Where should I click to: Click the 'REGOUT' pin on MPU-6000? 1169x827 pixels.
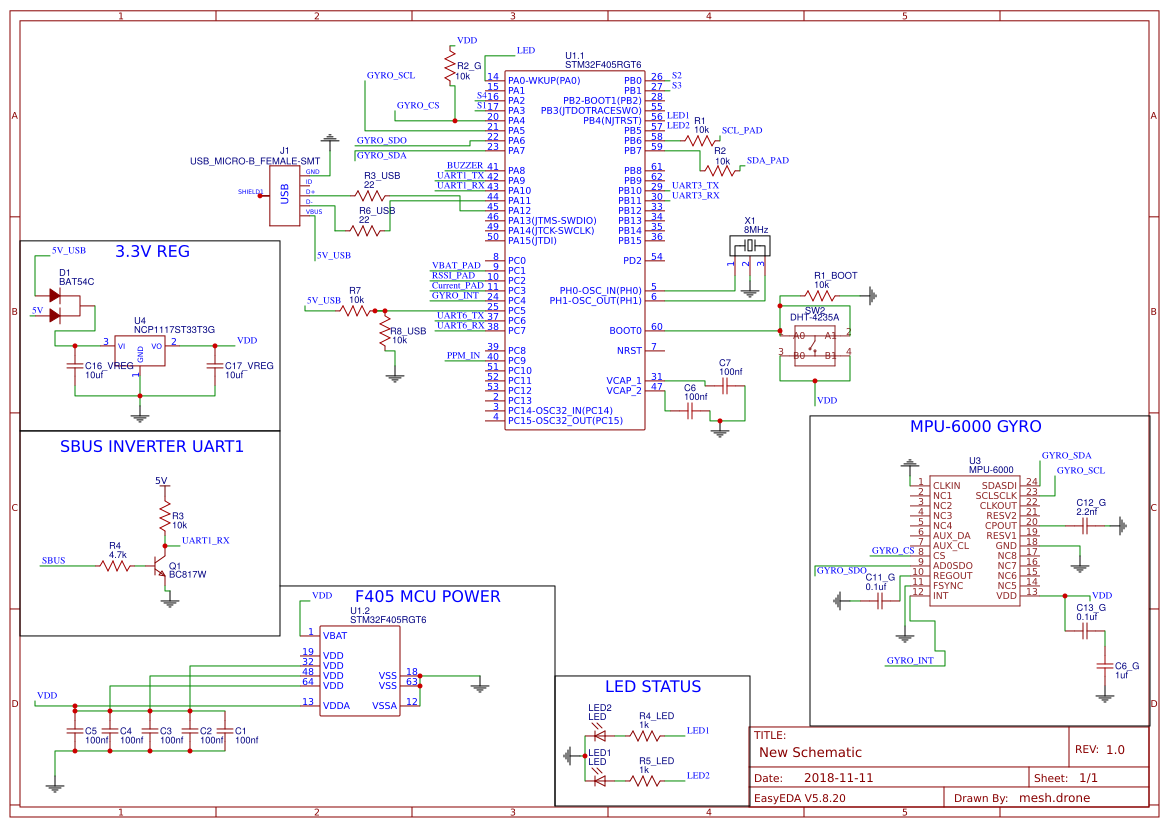[953, 576]
